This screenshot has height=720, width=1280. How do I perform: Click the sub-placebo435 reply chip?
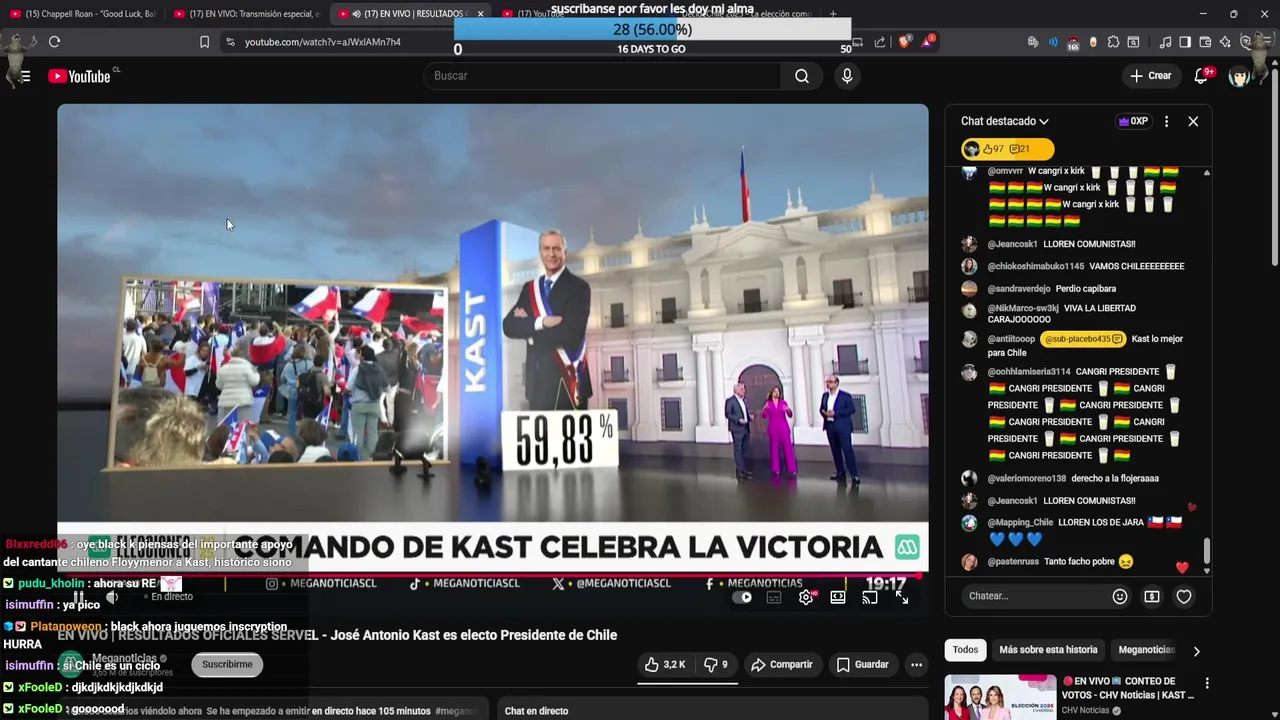pyautogui.click(x=1084, y=339)
